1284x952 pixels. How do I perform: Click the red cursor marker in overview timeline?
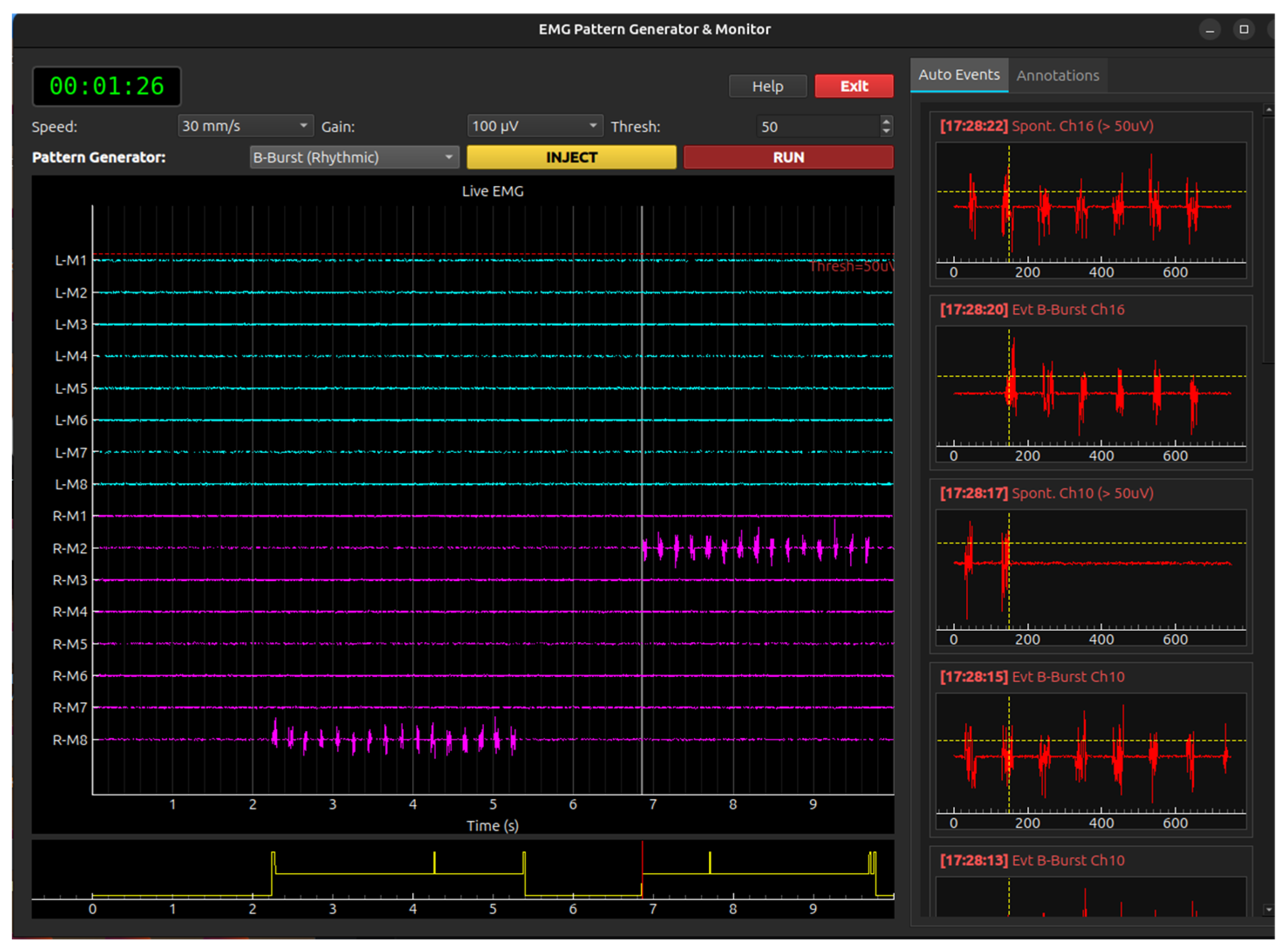click(642, 869)
